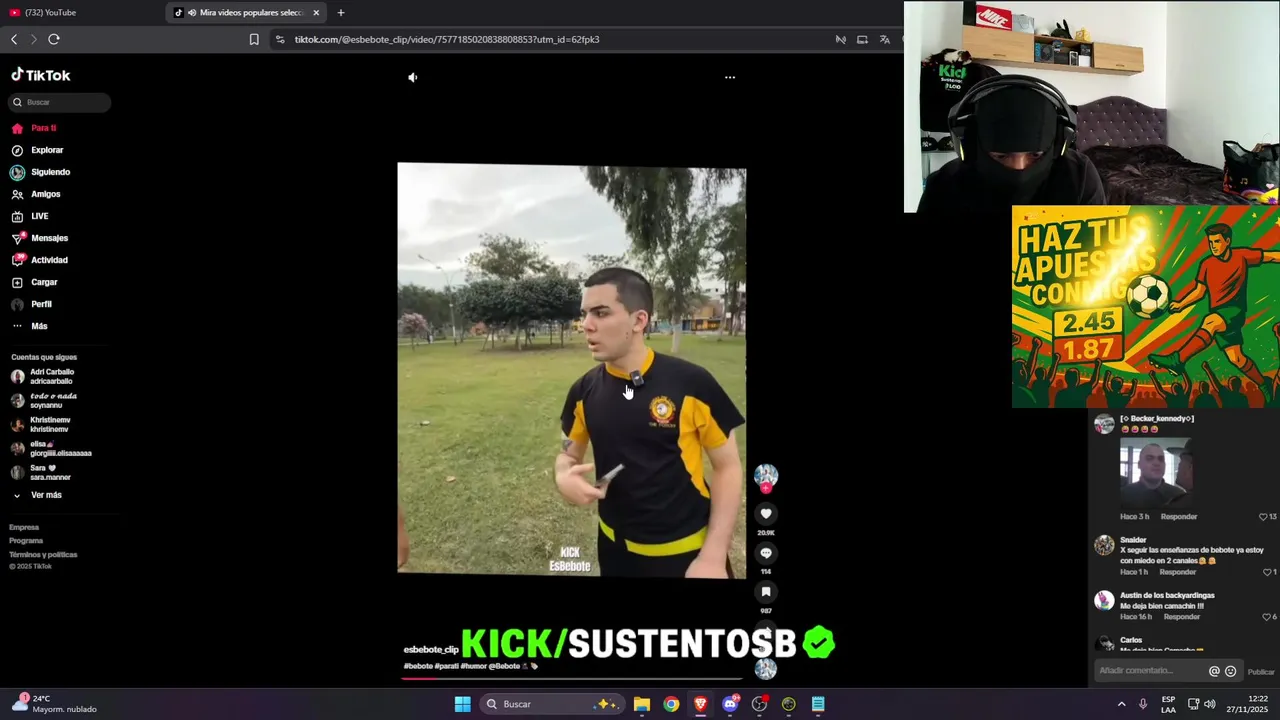
Task: Click the taskbar Buscar search box
Action: pyautogui.click(x=550, y=704)
